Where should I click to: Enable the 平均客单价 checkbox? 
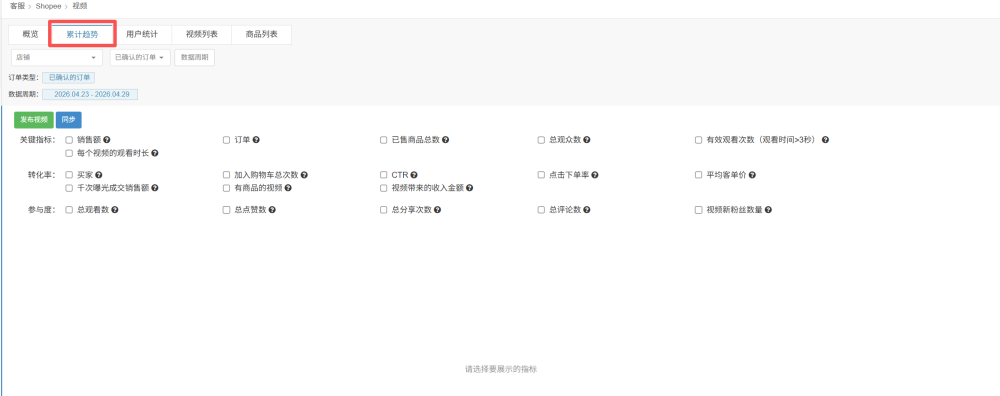[x=698, y=175]
